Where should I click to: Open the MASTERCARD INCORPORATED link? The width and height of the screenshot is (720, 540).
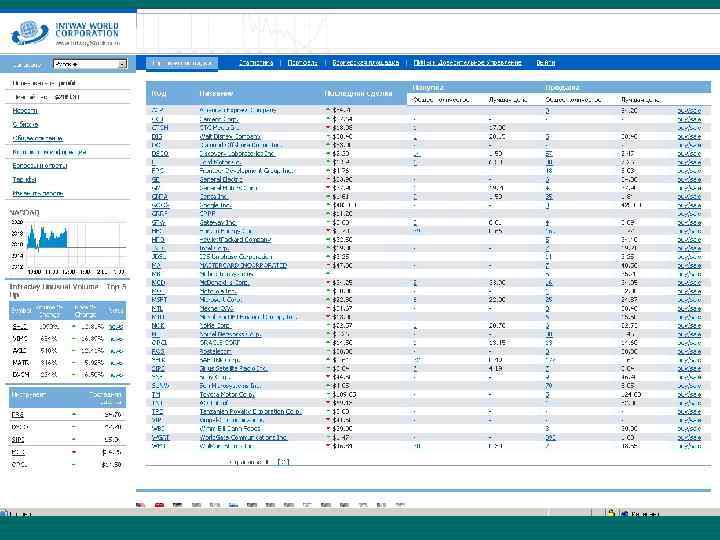[243, 265]
